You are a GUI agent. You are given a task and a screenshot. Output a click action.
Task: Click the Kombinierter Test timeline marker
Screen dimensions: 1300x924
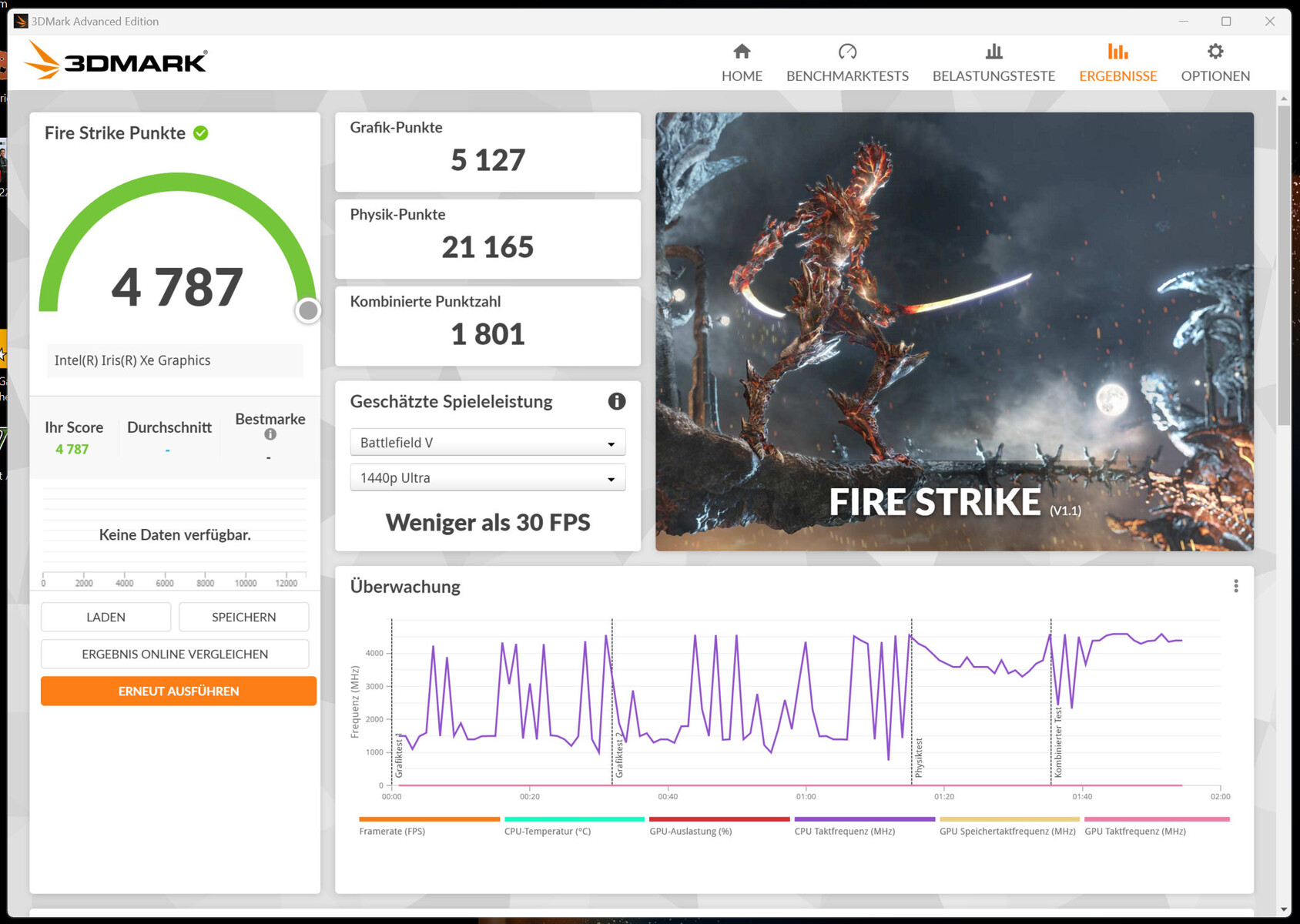pos(1058,742)
